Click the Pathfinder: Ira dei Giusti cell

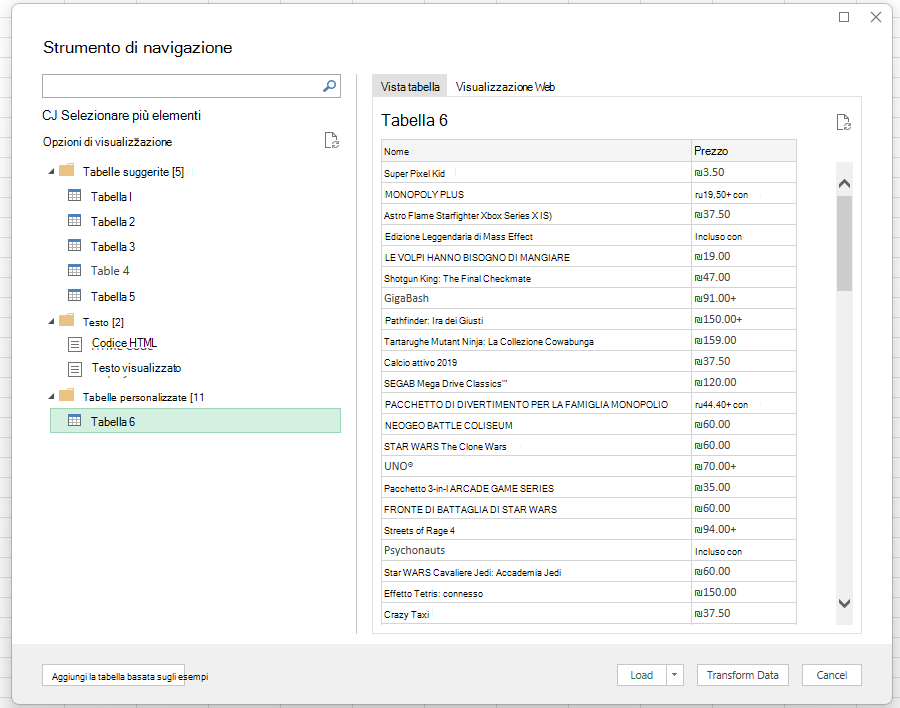pyautogui.click(x=536, y=320)
